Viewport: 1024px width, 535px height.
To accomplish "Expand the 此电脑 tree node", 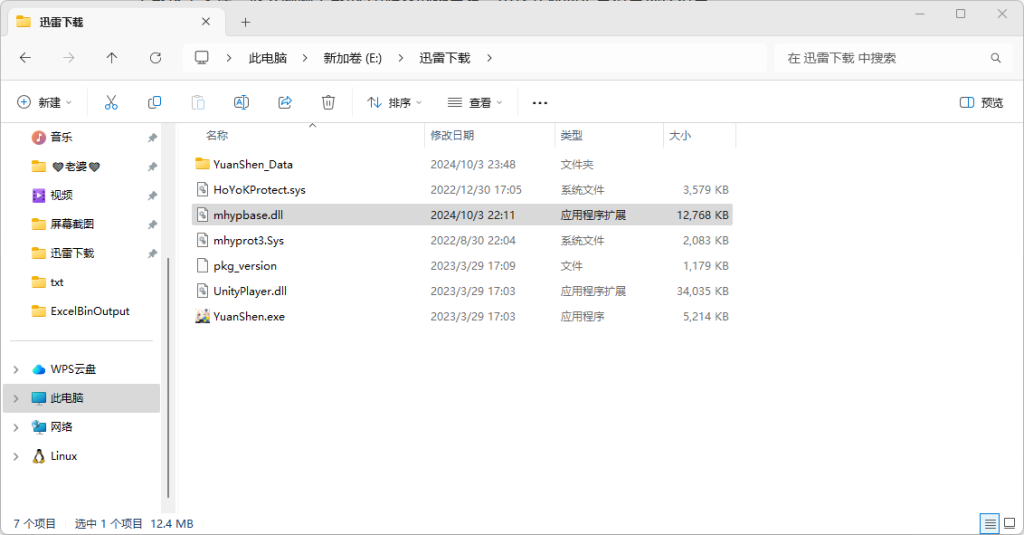I will click(x=16, y=398).
